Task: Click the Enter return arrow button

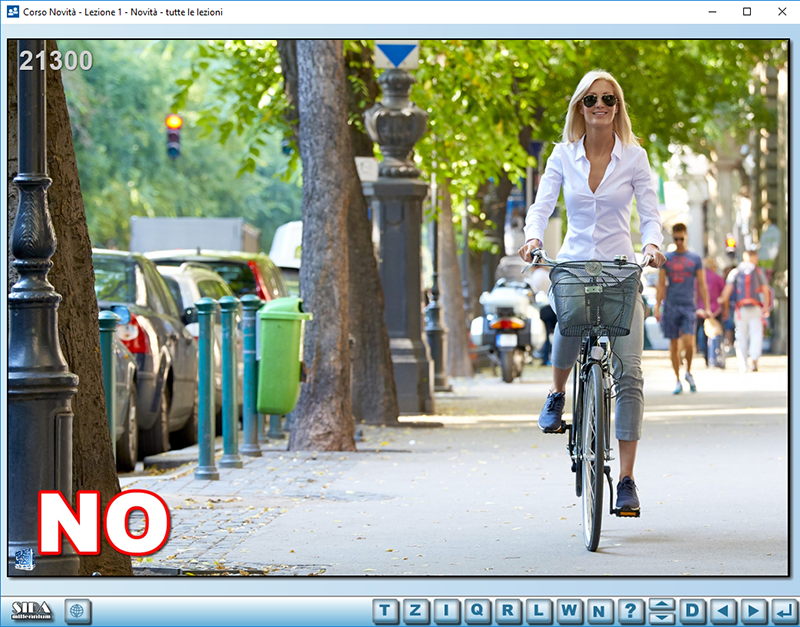Action: click(x=784, y=611)
